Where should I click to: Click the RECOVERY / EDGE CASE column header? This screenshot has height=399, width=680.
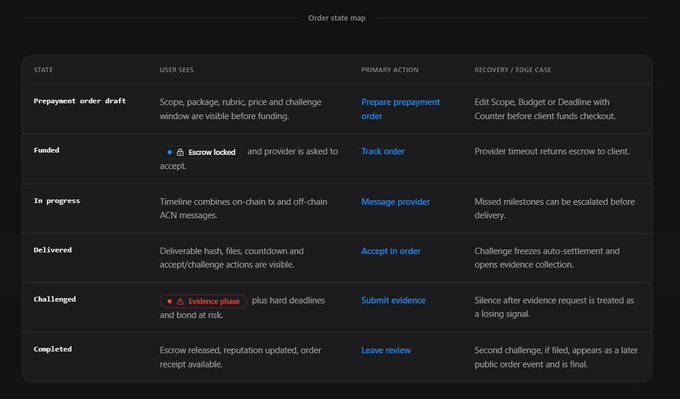point(513,70)
